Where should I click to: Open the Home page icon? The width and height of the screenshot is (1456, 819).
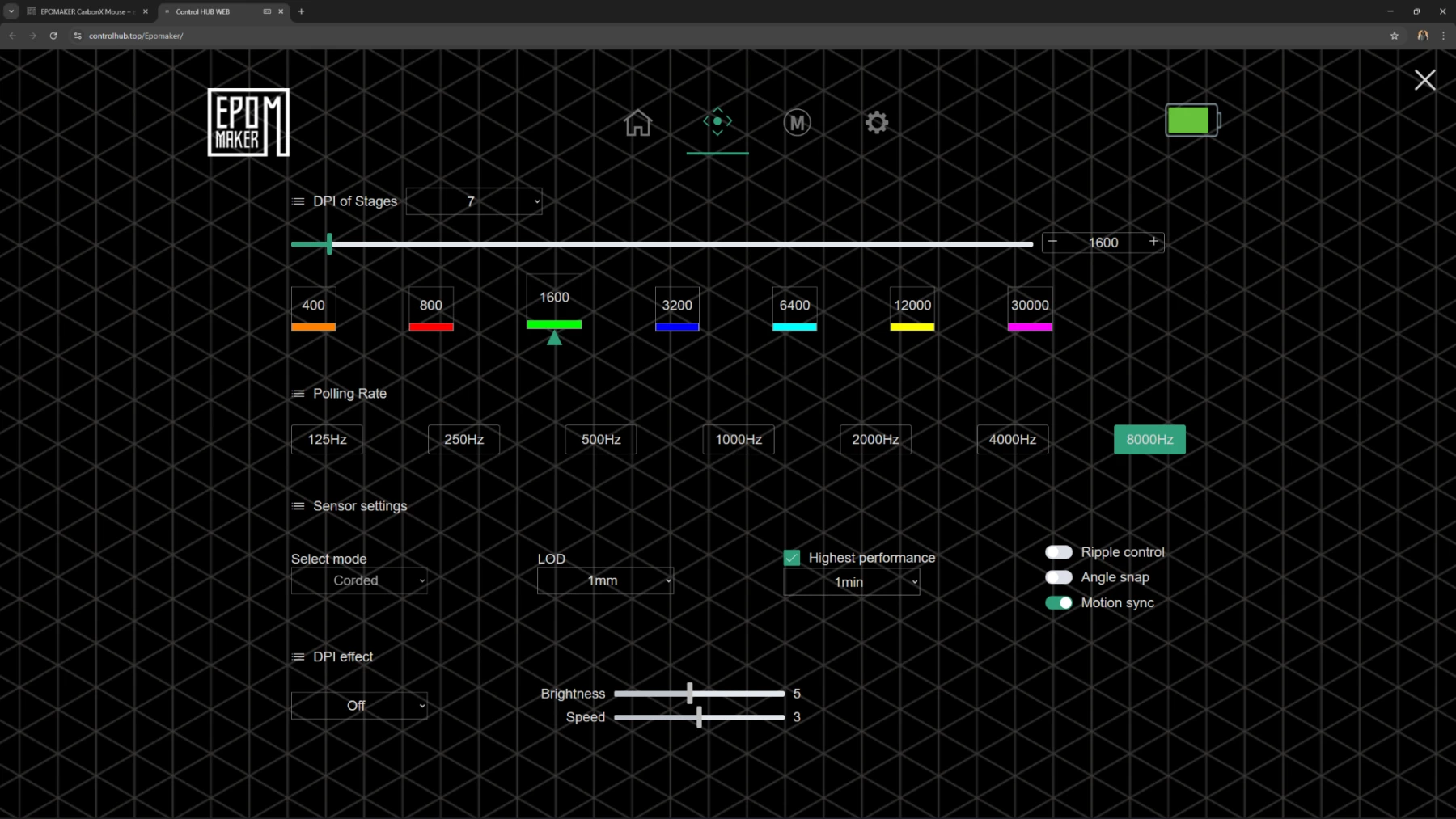click(637, 123)
